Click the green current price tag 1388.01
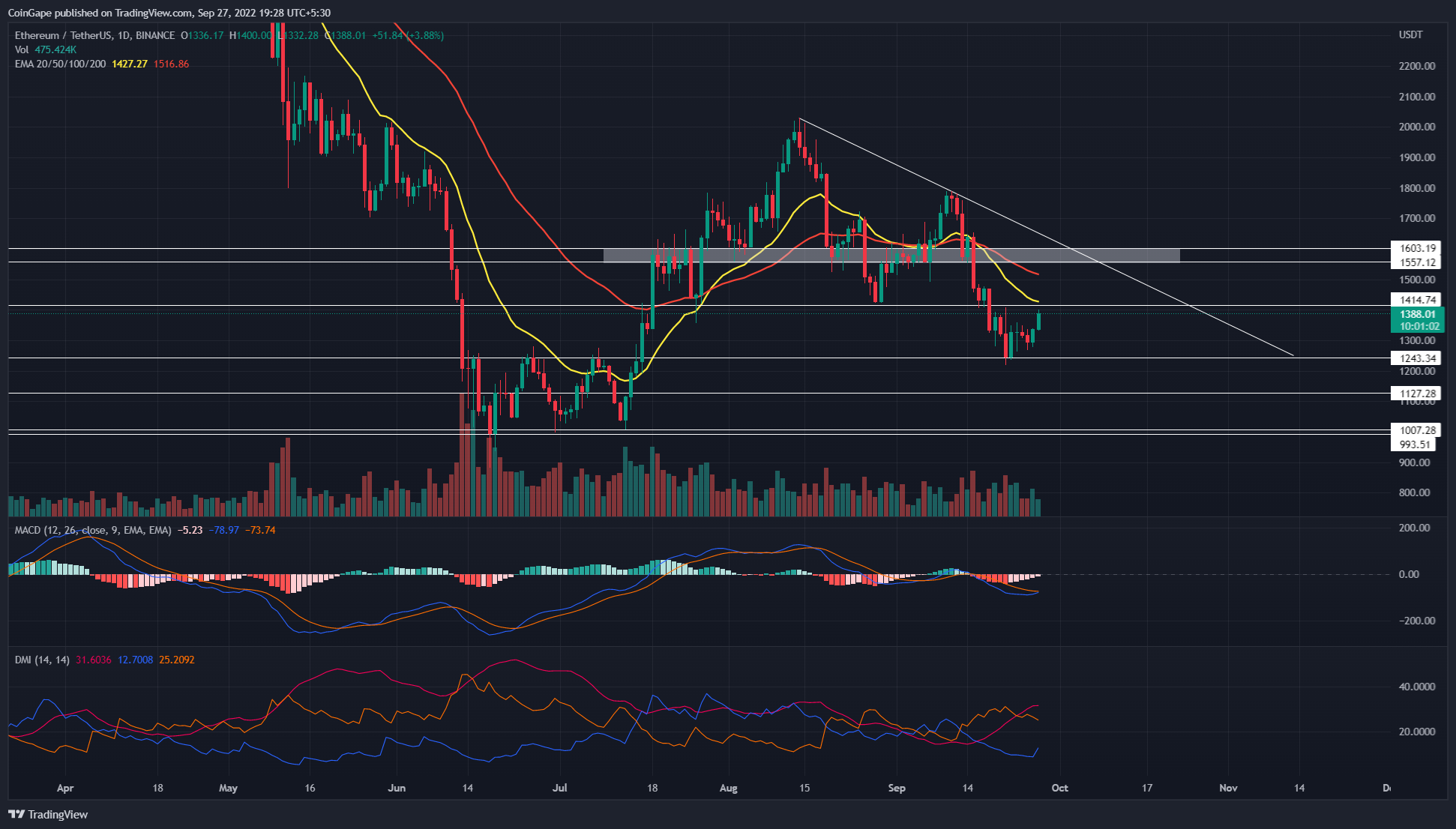This screenshot has height=829, width=1456. 1417,314
